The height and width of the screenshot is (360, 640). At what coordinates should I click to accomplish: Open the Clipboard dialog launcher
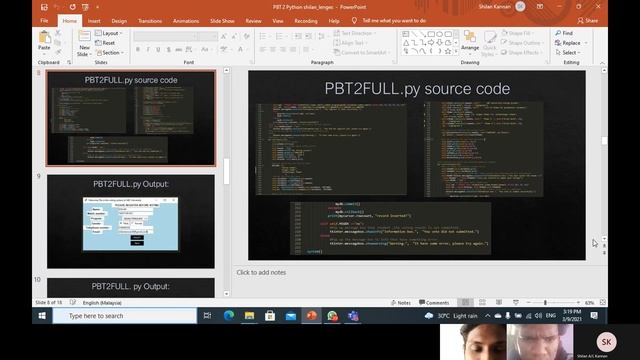(69, 62)
